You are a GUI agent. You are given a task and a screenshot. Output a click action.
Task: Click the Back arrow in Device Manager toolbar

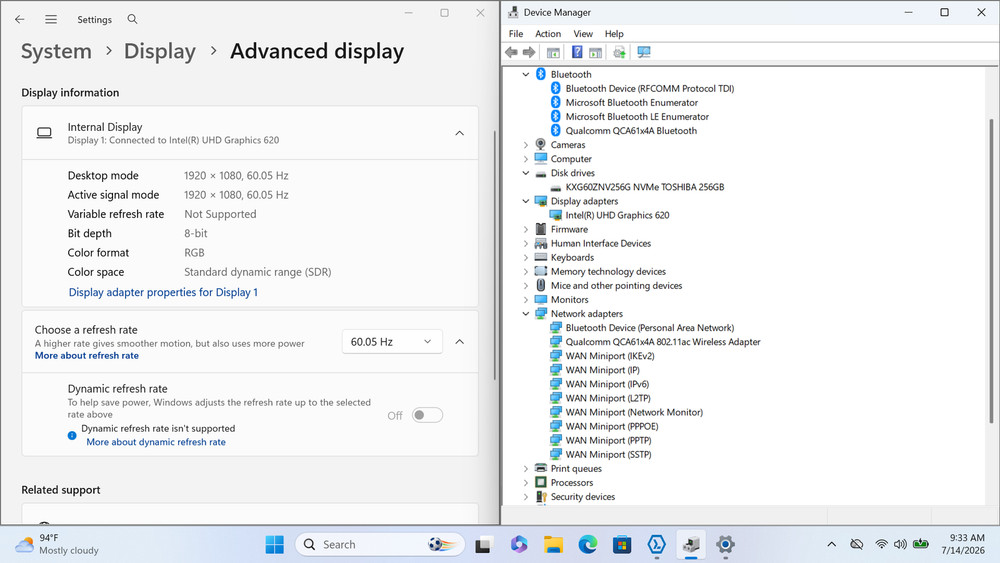point(511,52)
